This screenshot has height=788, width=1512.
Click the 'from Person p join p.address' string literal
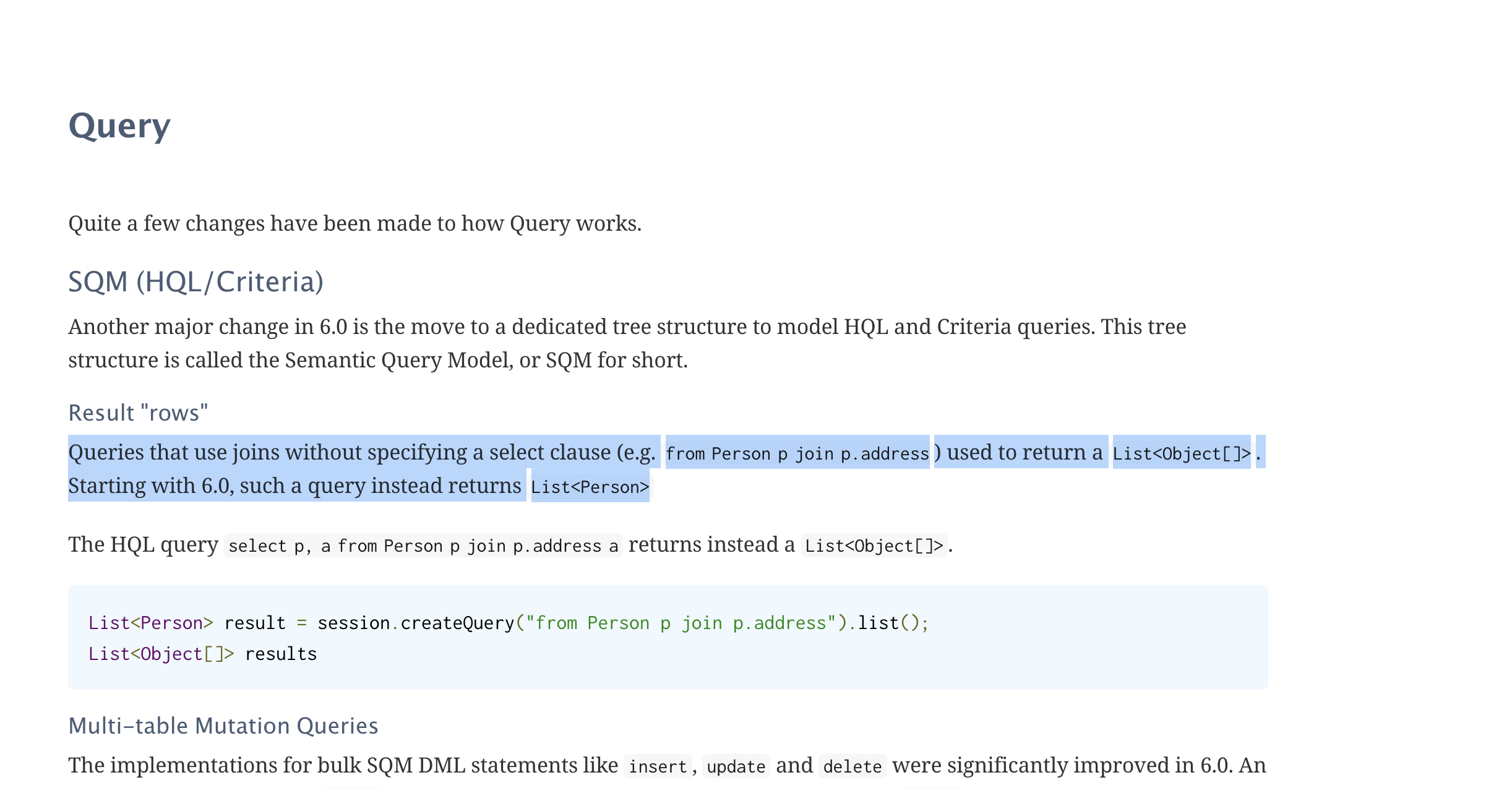(681, 623)
